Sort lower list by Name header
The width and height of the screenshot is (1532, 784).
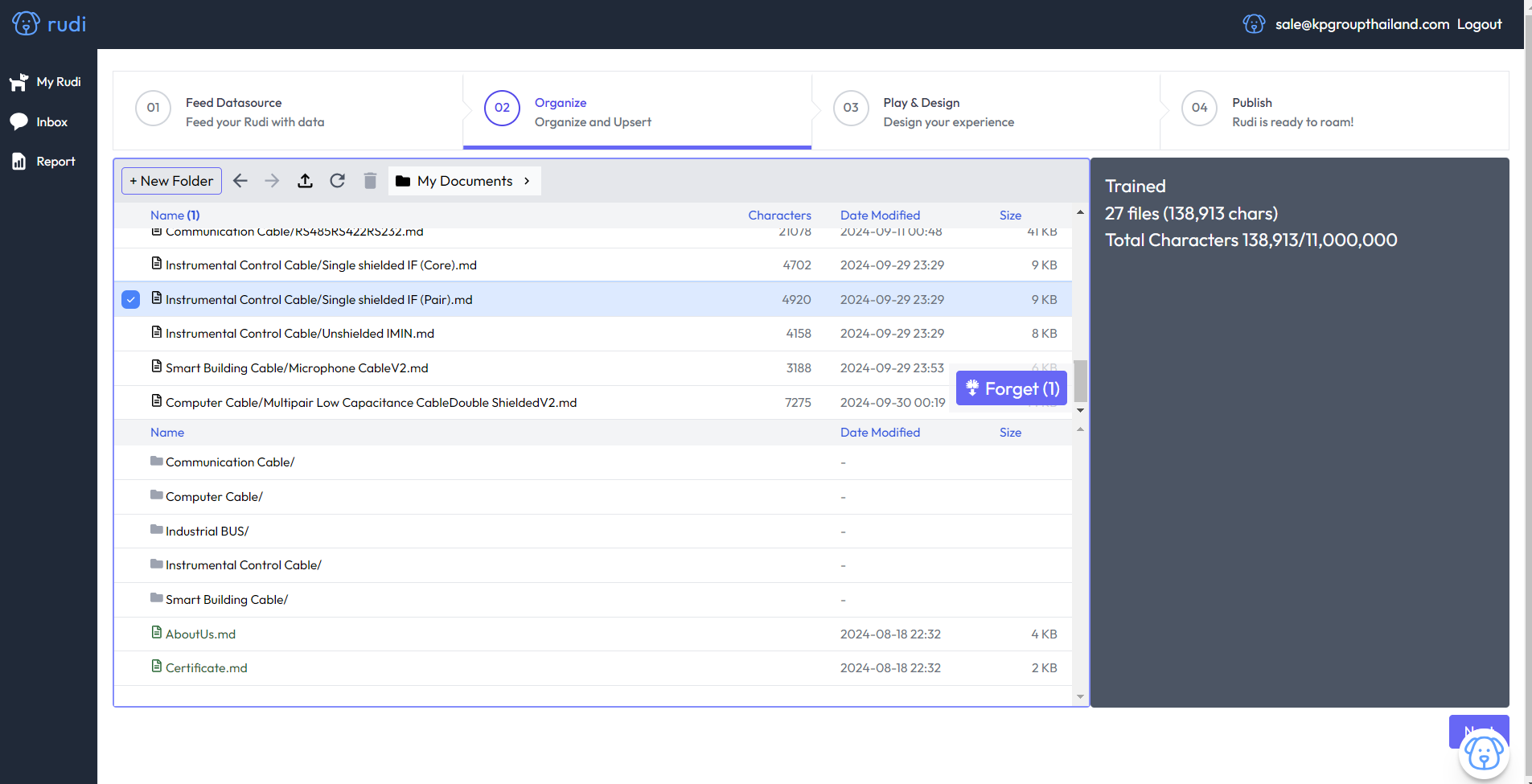167,433
